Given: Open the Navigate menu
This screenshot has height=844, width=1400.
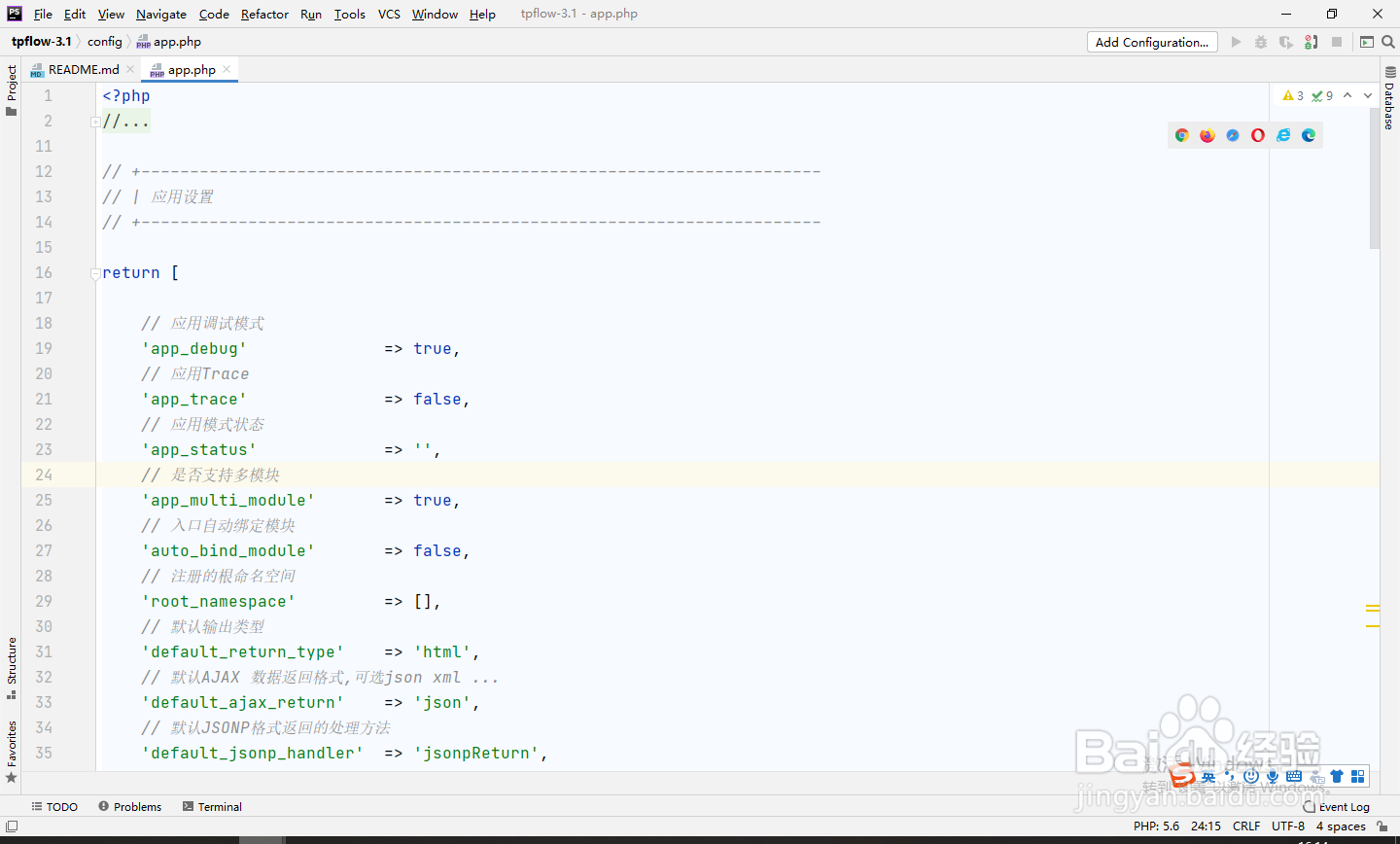Looking at the screenshot, I should coord(161,14).
